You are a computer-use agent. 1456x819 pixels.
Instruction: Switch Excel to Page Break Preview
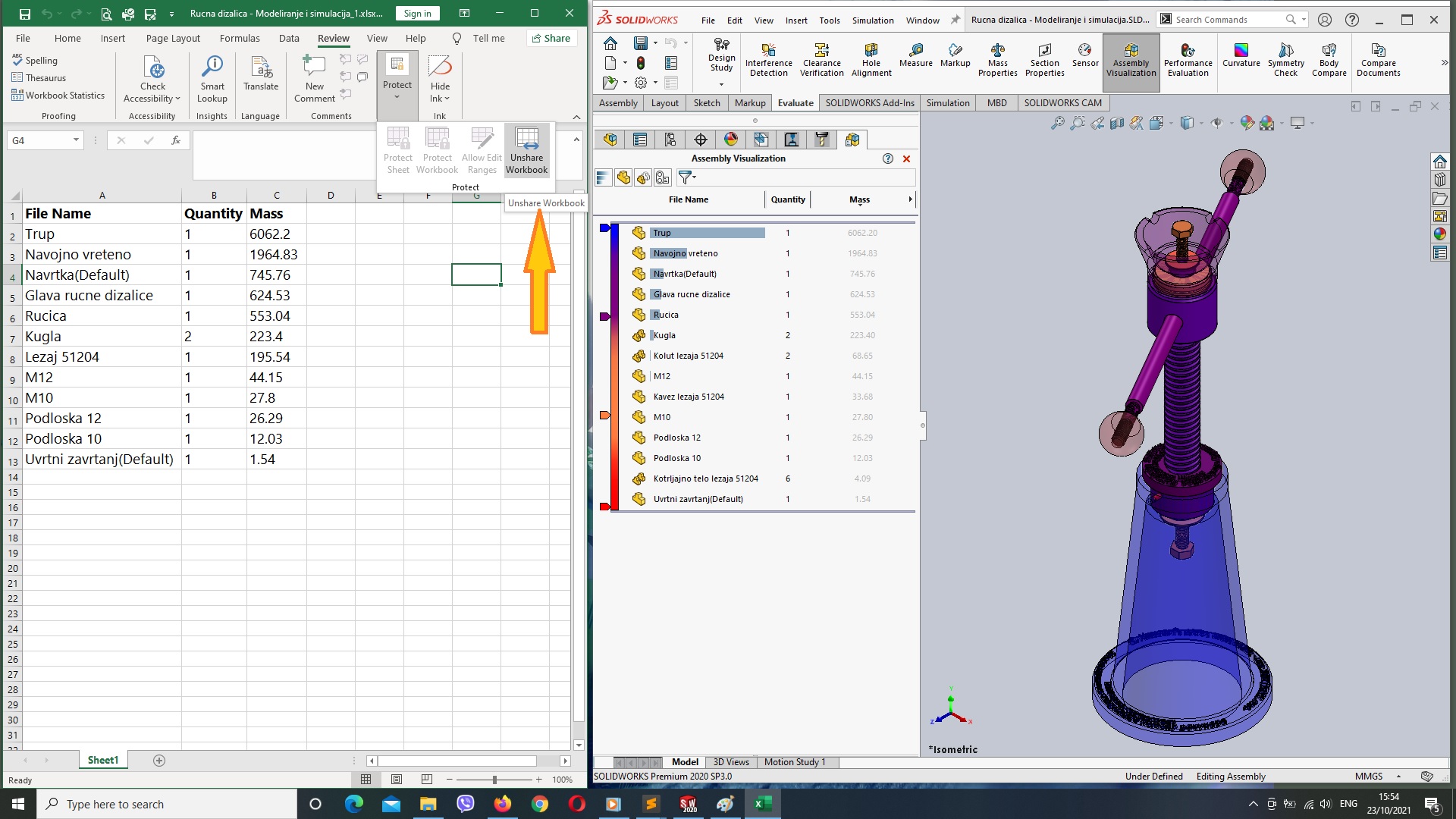427,780
